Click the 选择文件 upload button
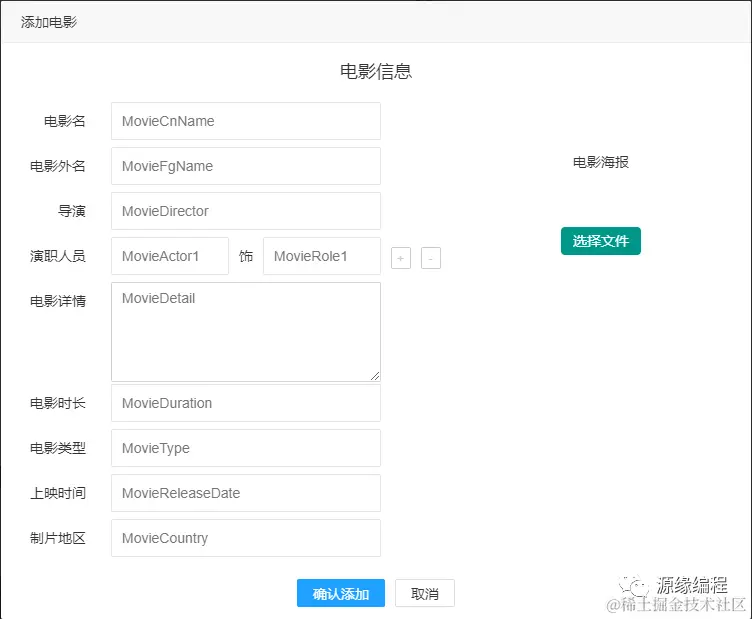This screenshot has width=752, height=619. [x=600, y=241]
